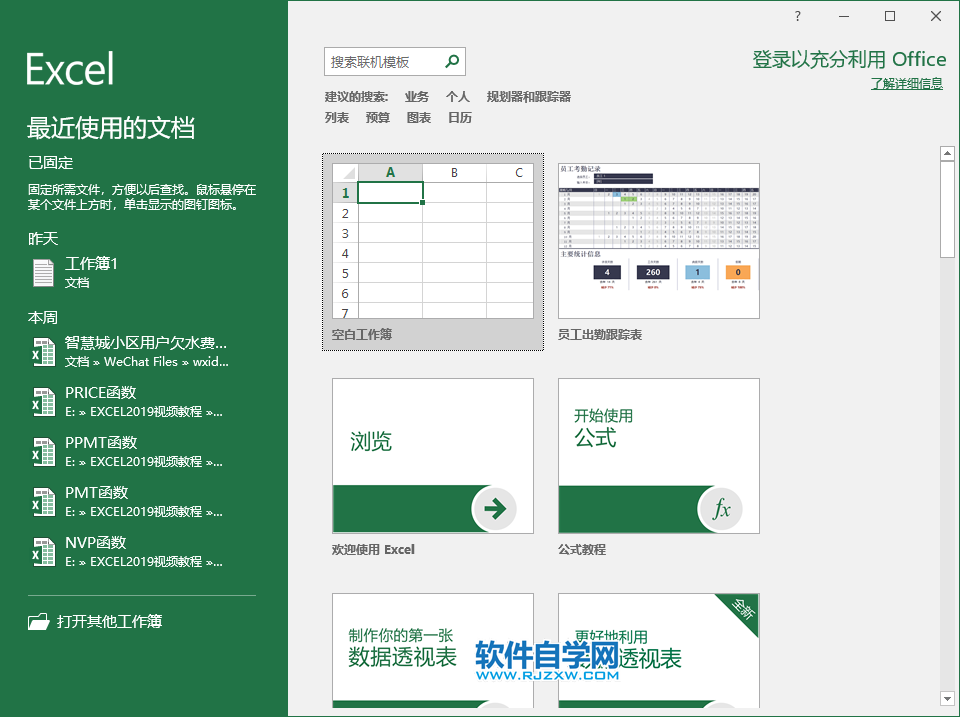The height and width of the screenshot is (717, 960).
Task: Click the 预算 suggested search term
Action: (x=377, y=117)
